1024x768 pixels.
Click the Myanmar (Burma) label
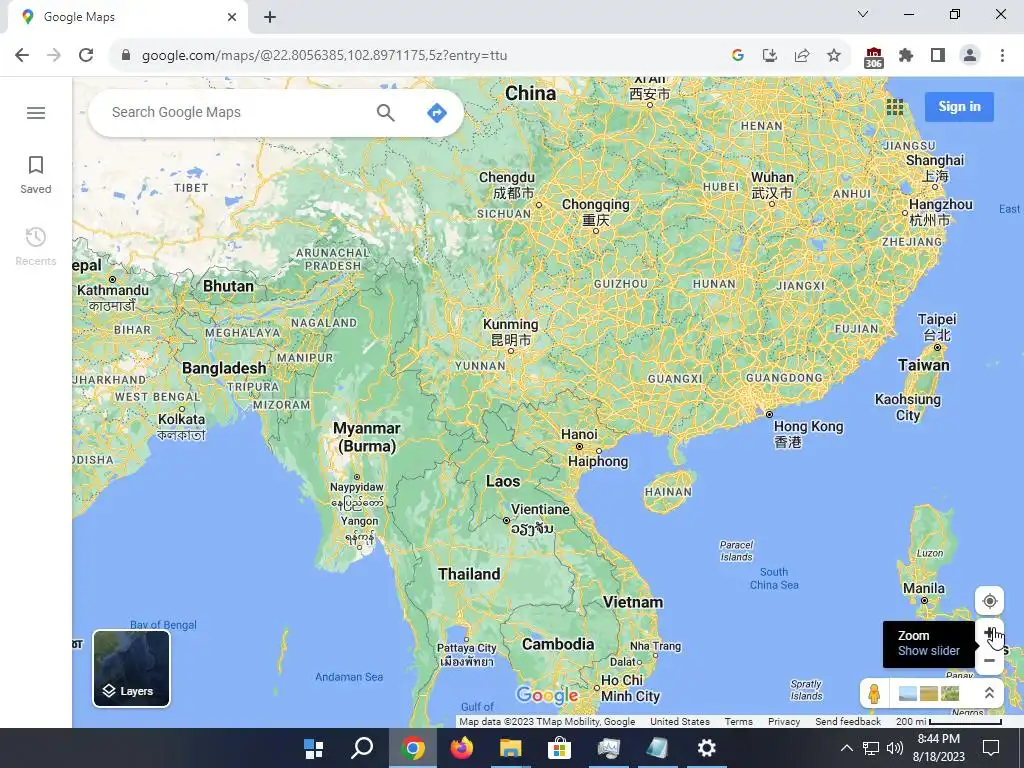pyautogui.click(x=366, y=437)
